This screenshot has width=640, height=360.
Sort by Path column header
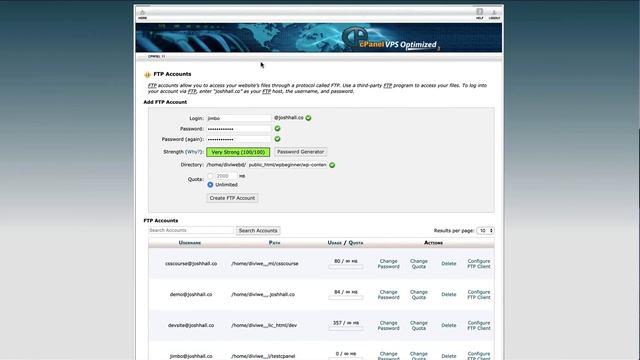pos(274,243)
